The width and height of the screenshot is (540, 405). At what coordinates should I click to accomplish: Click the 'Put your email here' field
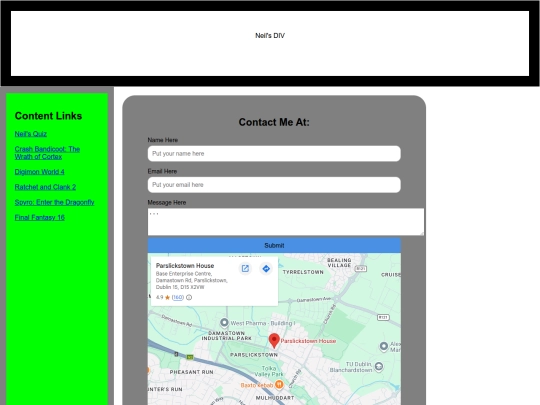tap(274, 185)
